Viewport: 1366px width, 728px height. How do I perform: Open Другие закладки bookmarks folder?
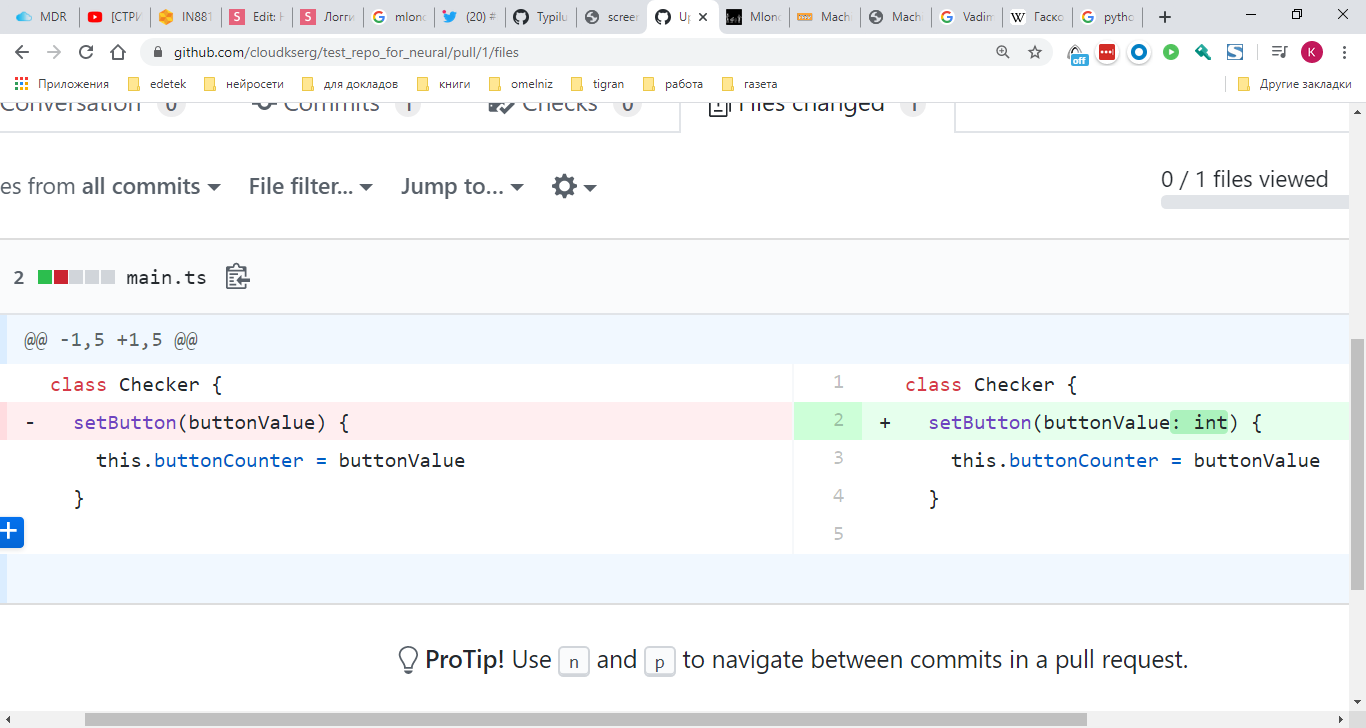(1294, 84)
